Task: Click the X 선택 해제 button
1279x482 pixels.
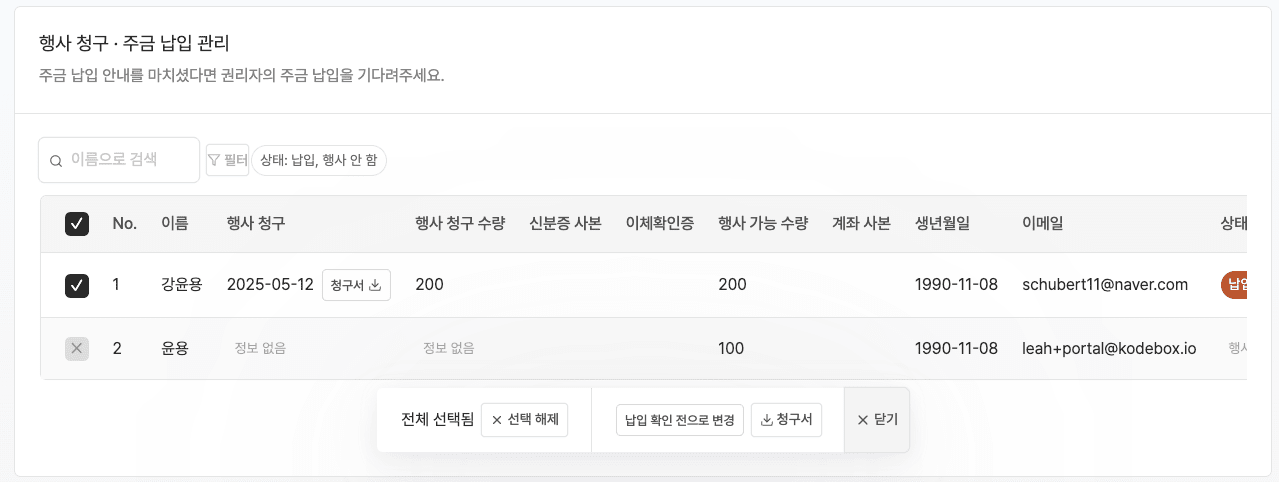Action: 524,420
